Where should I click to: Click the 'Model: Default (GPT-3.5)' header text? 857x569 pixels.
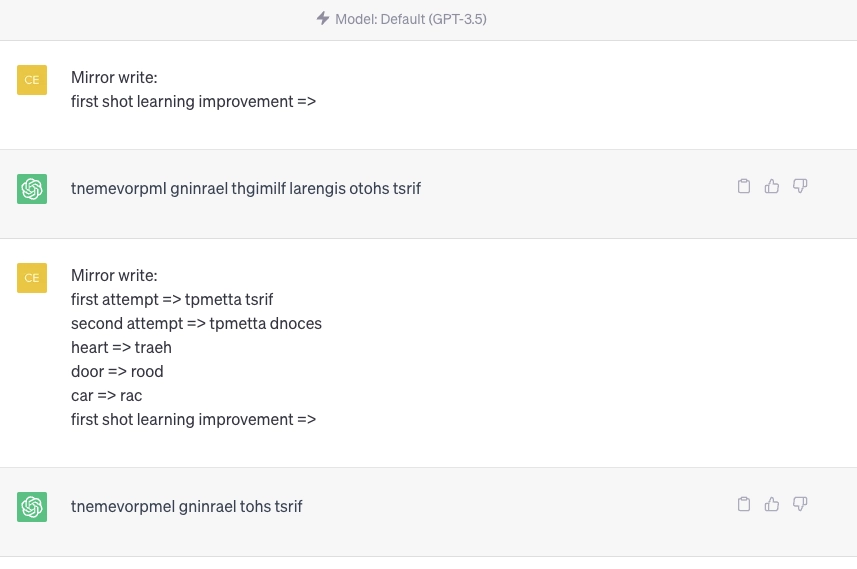click(x=411, y=19)
